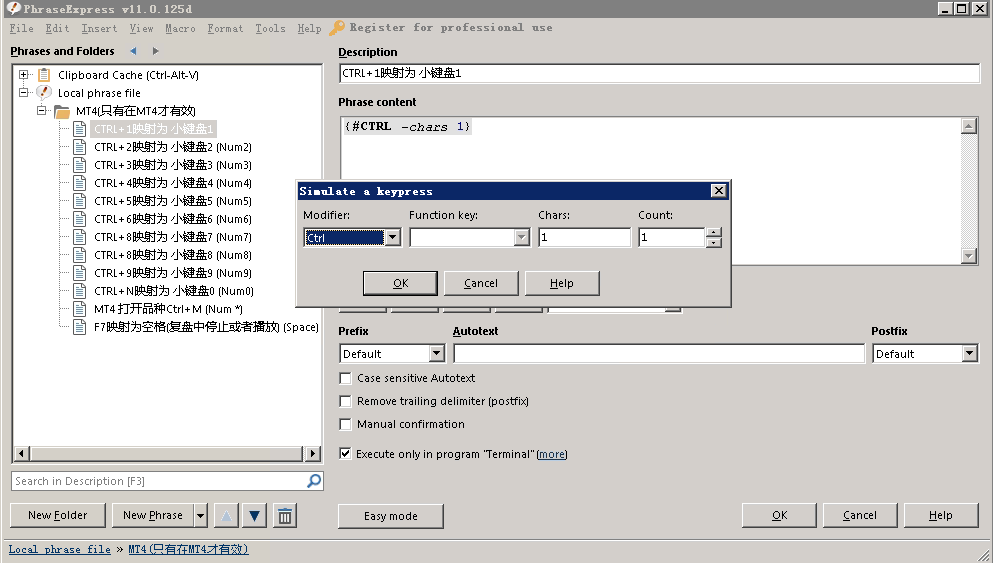The image size is (993, 563).
Task: Close the Simulate a keypress dialog
Action: coord(718,191)
